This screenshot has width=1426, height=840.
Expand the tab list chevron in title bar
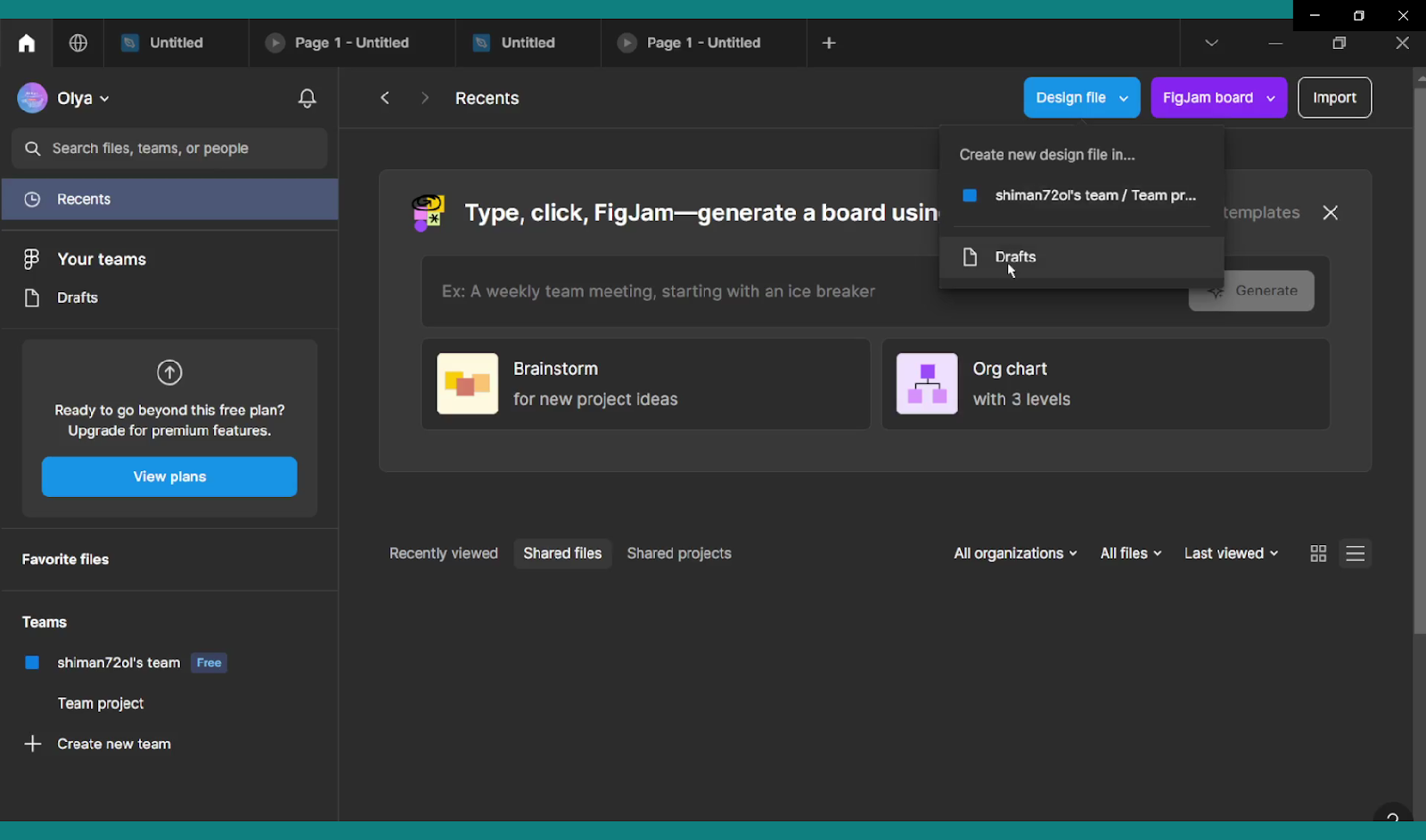point(1211,43)
